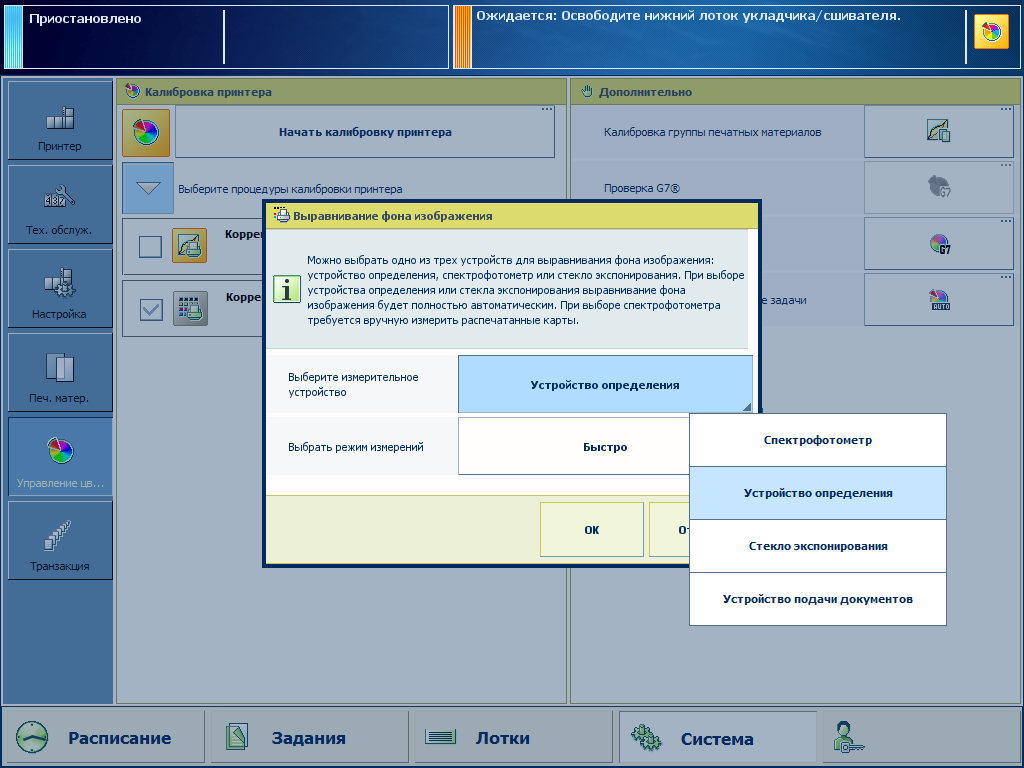Collapse the calibration procedures list triangle
1024x768 pixels.
pos(148,188)
